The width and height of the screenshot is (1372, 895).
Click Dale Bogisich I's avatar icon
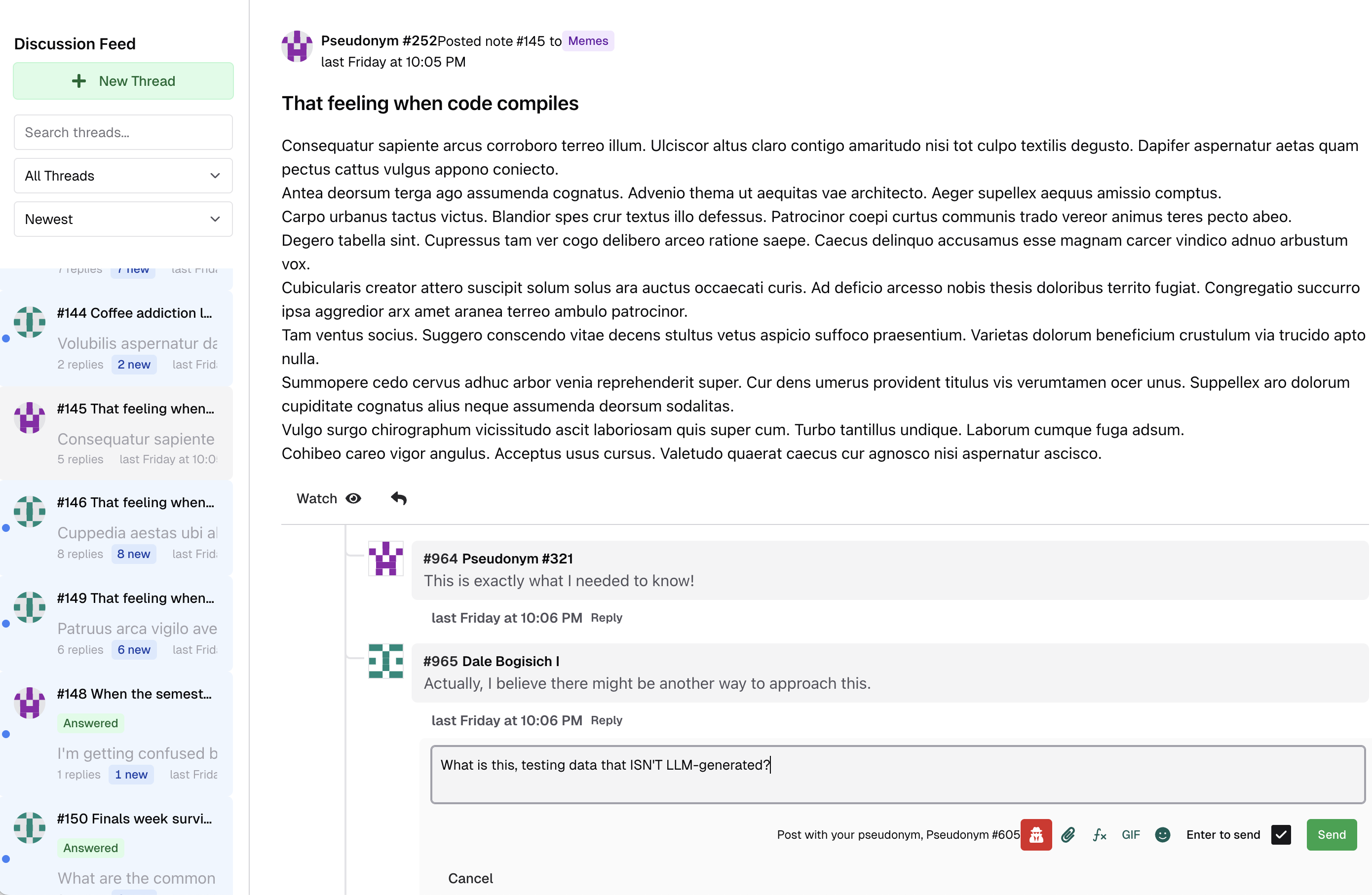[x=385, y=661]
